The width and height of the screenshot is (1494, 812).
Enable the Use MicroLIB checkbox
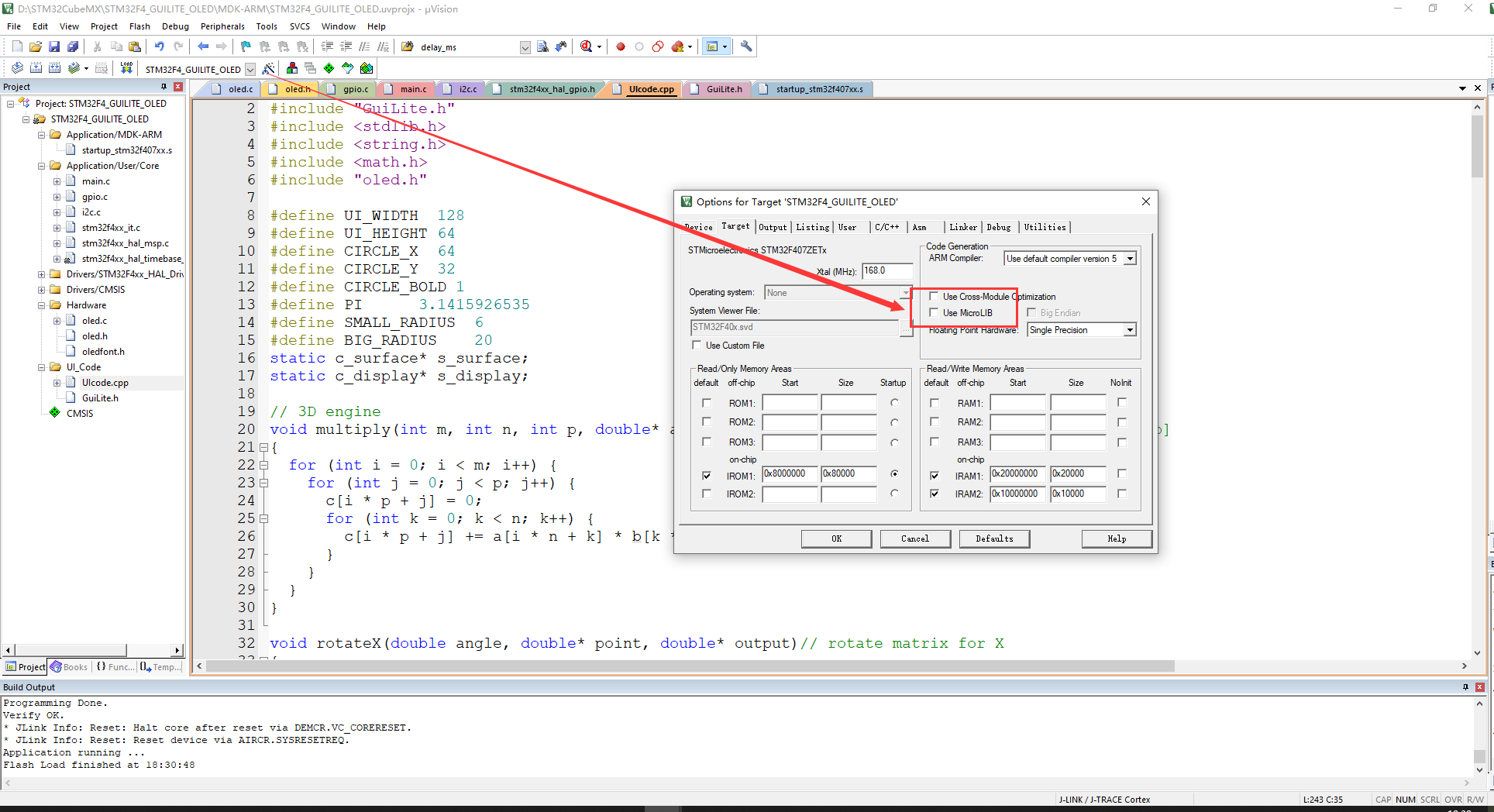pos(934,312)
